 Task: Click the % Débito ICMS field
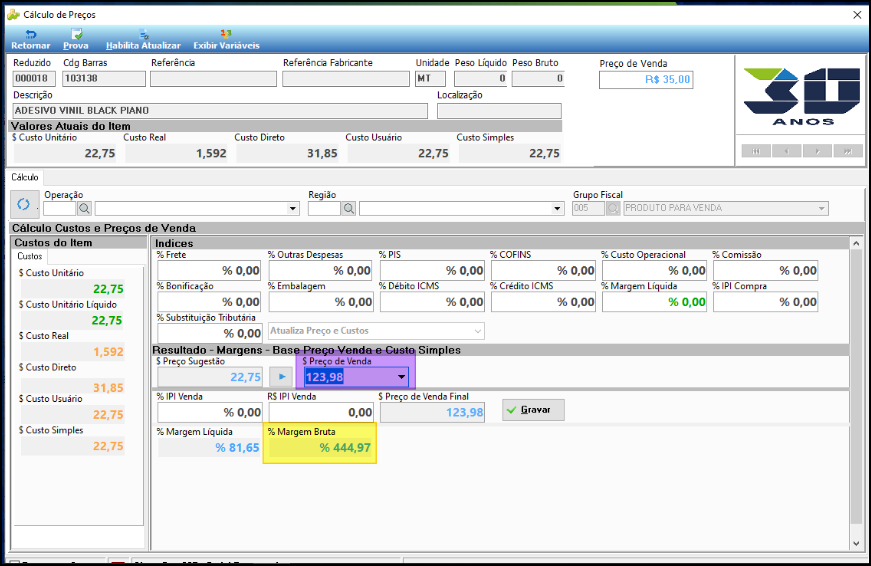[432, 302]
